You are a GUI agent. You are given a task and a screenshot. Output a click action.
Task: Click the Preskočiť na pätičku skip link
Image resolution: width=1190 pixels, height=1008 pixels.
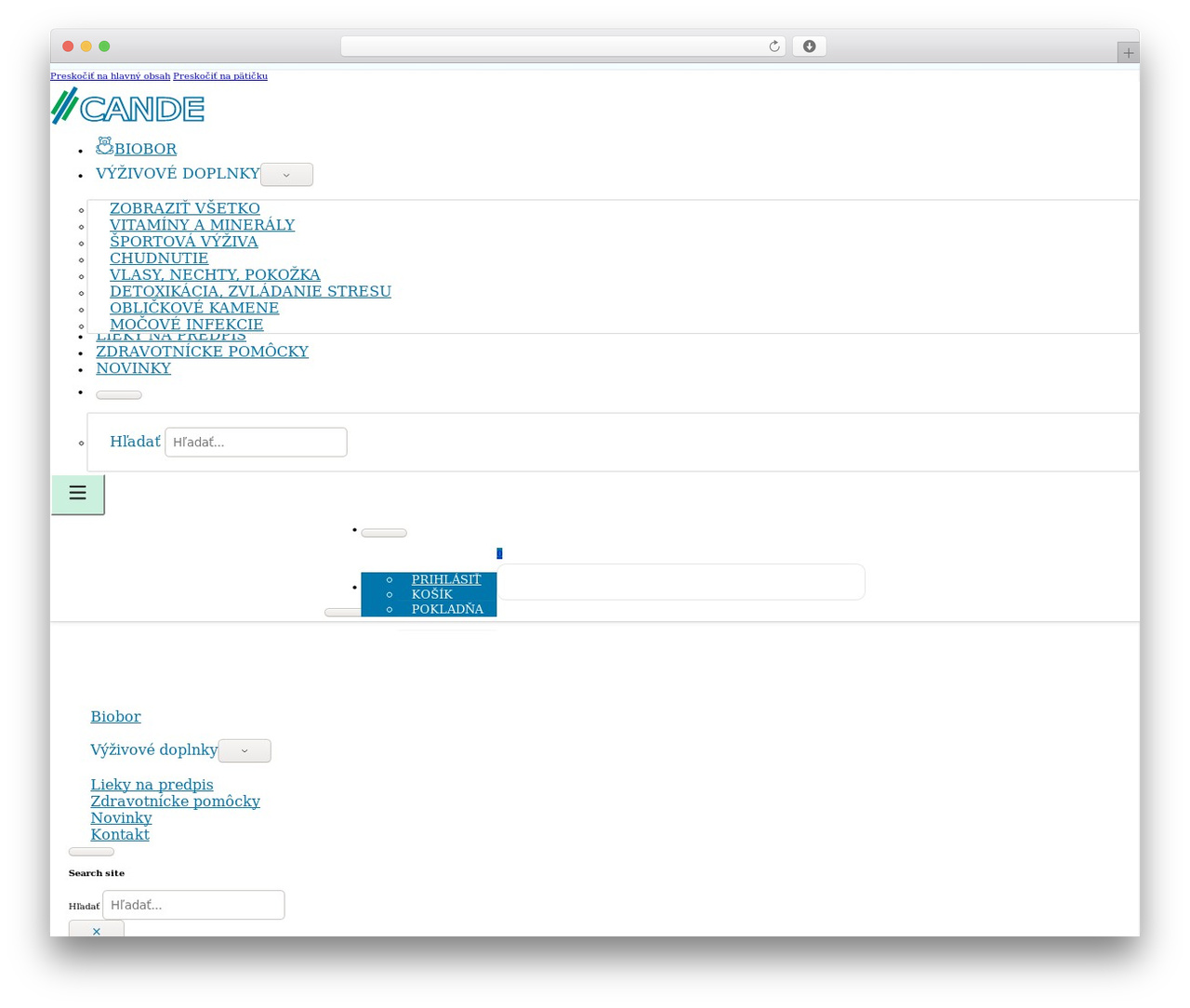220,76
